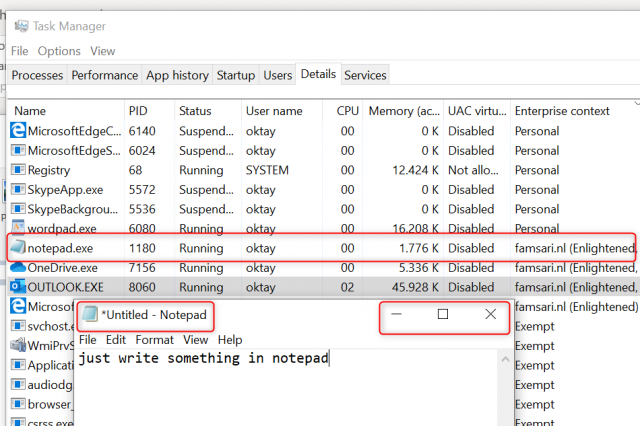Image resolution: width=640 pixels, height=426 pixels.
Task: Sort by the PID column header
Action: pyautogui.click(x=149, y=111)
